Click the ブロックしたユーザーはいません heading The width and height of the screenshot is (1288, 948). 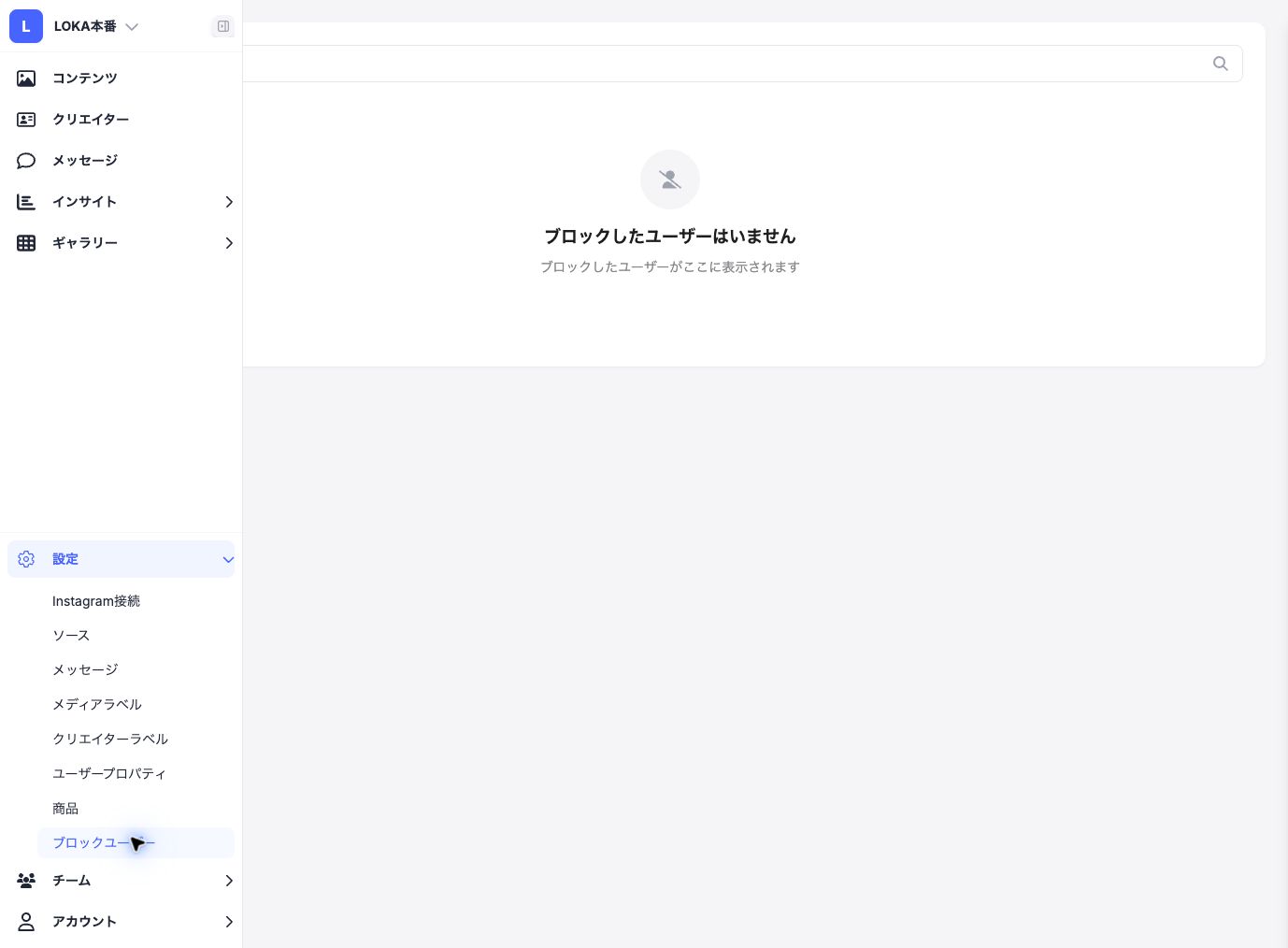(x=670, y=237)
